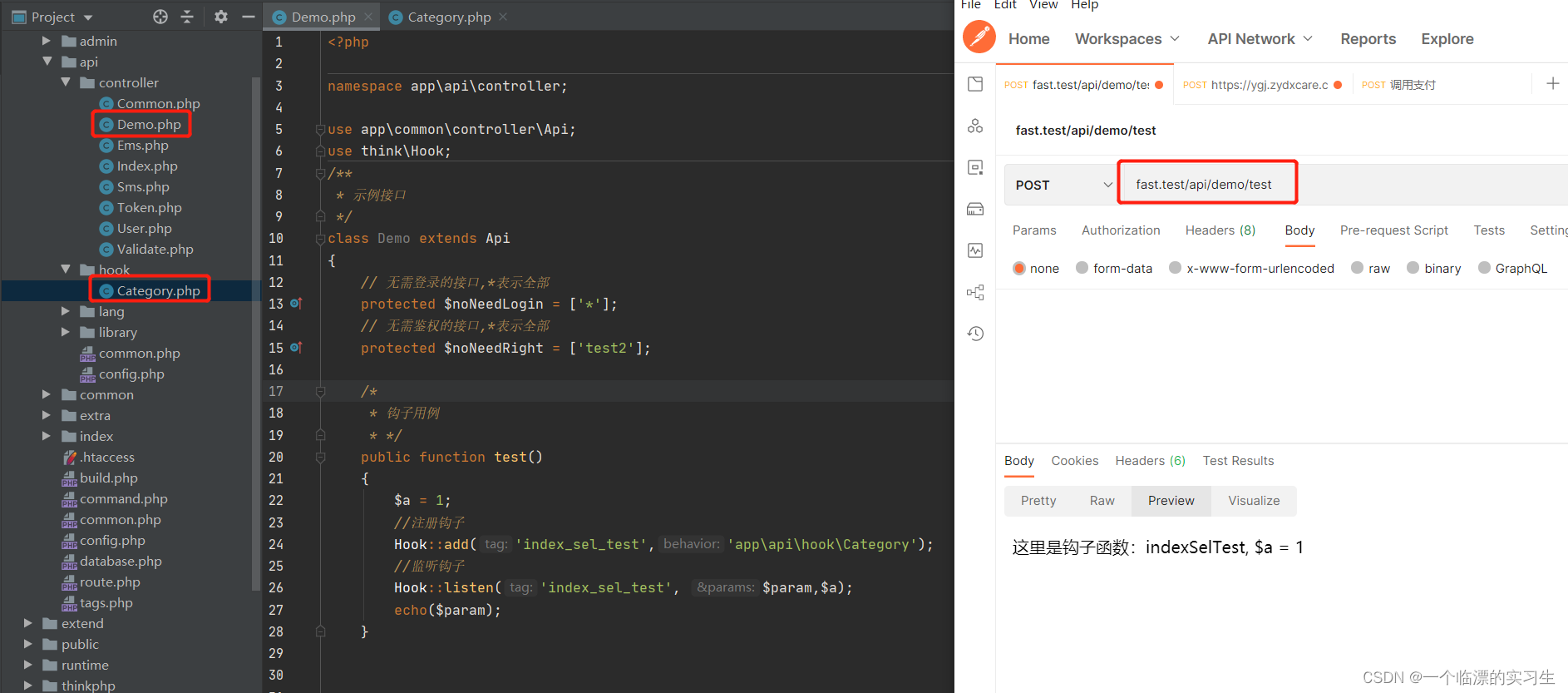Expand the extend folder
The image size is (1568, 693).
point(27,622)
